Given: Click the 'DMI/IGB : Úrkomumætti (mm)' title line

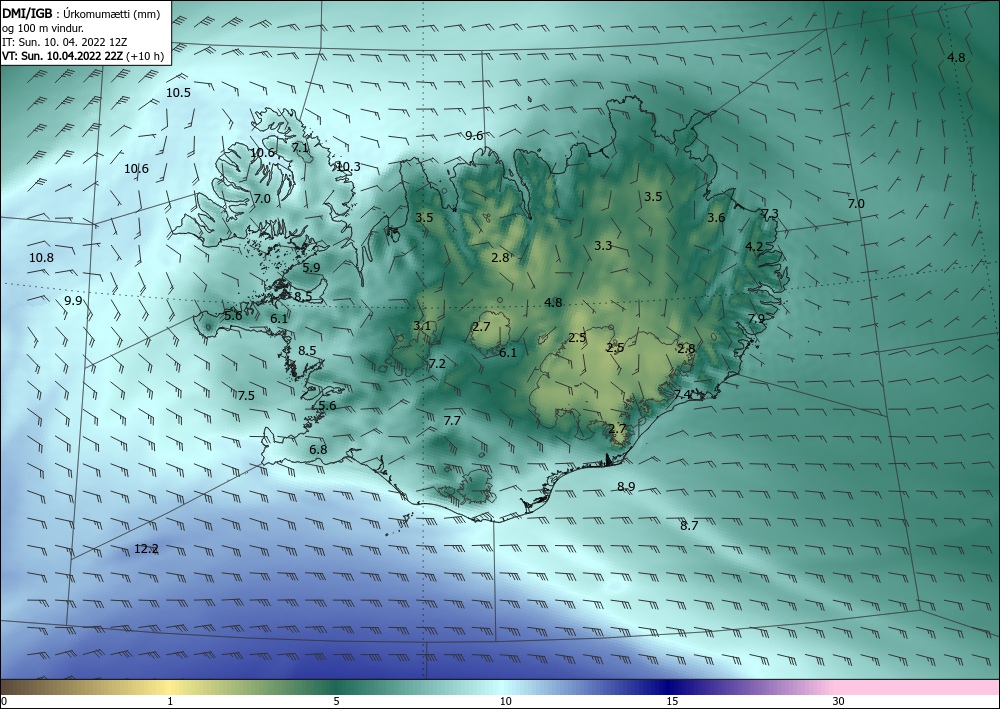Looking at the screenshot, I should point(81,14).
